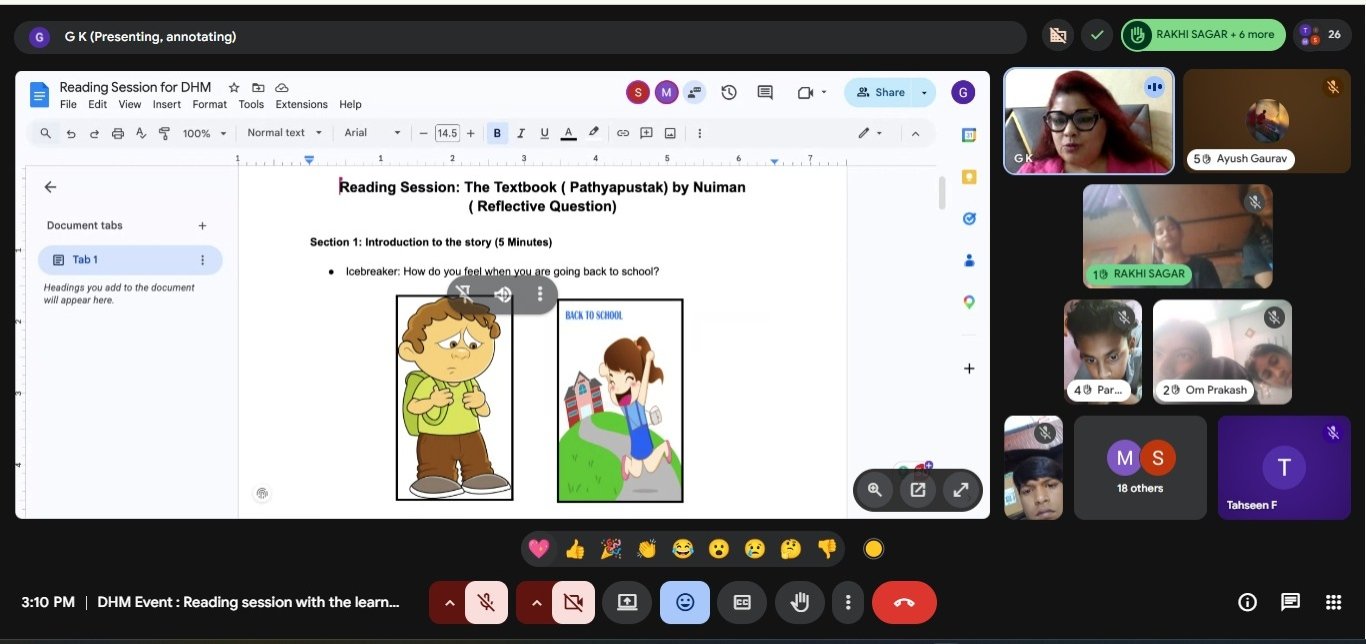This screenshot has height=644, width=1366.
Task: Open the Share button dropdown arrow
Action: pyautogui.click(x=924, y=92)
